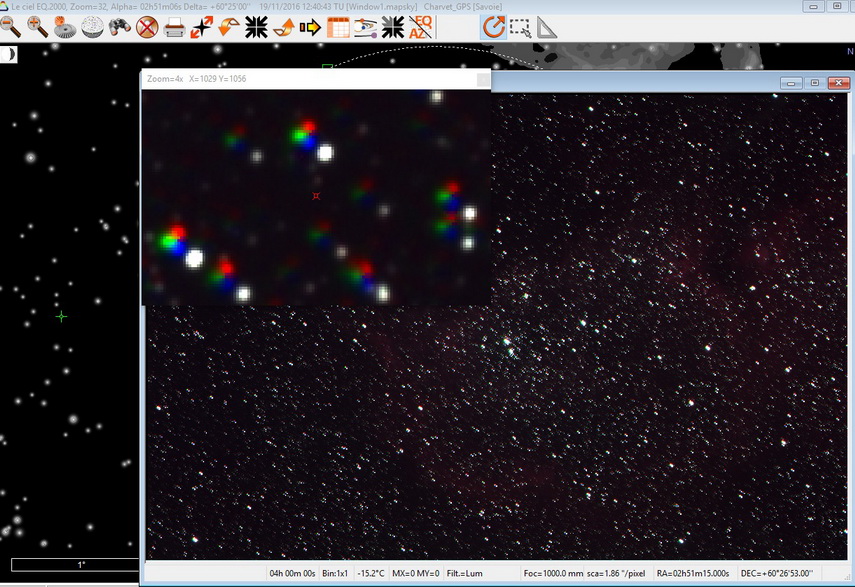Viewport: 855px width, 587px height.
Task: Click the moon phase icon on map
Action: coord(9,54)
